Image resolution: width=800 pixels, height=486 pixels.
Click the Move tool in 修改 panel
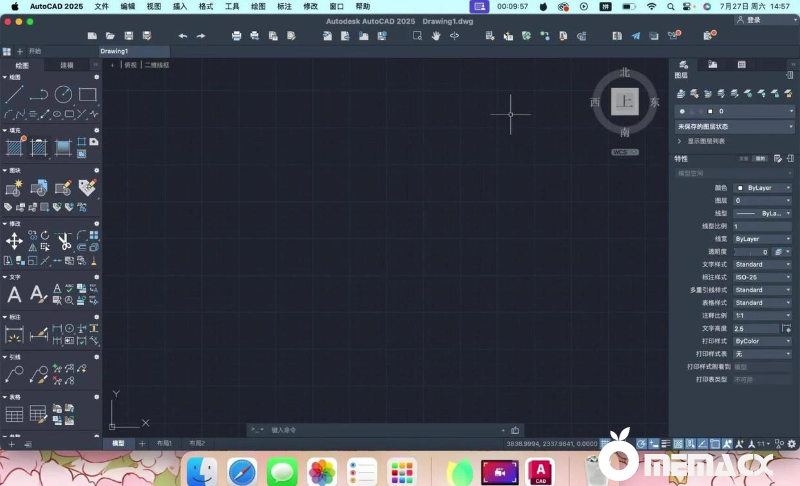14,241
